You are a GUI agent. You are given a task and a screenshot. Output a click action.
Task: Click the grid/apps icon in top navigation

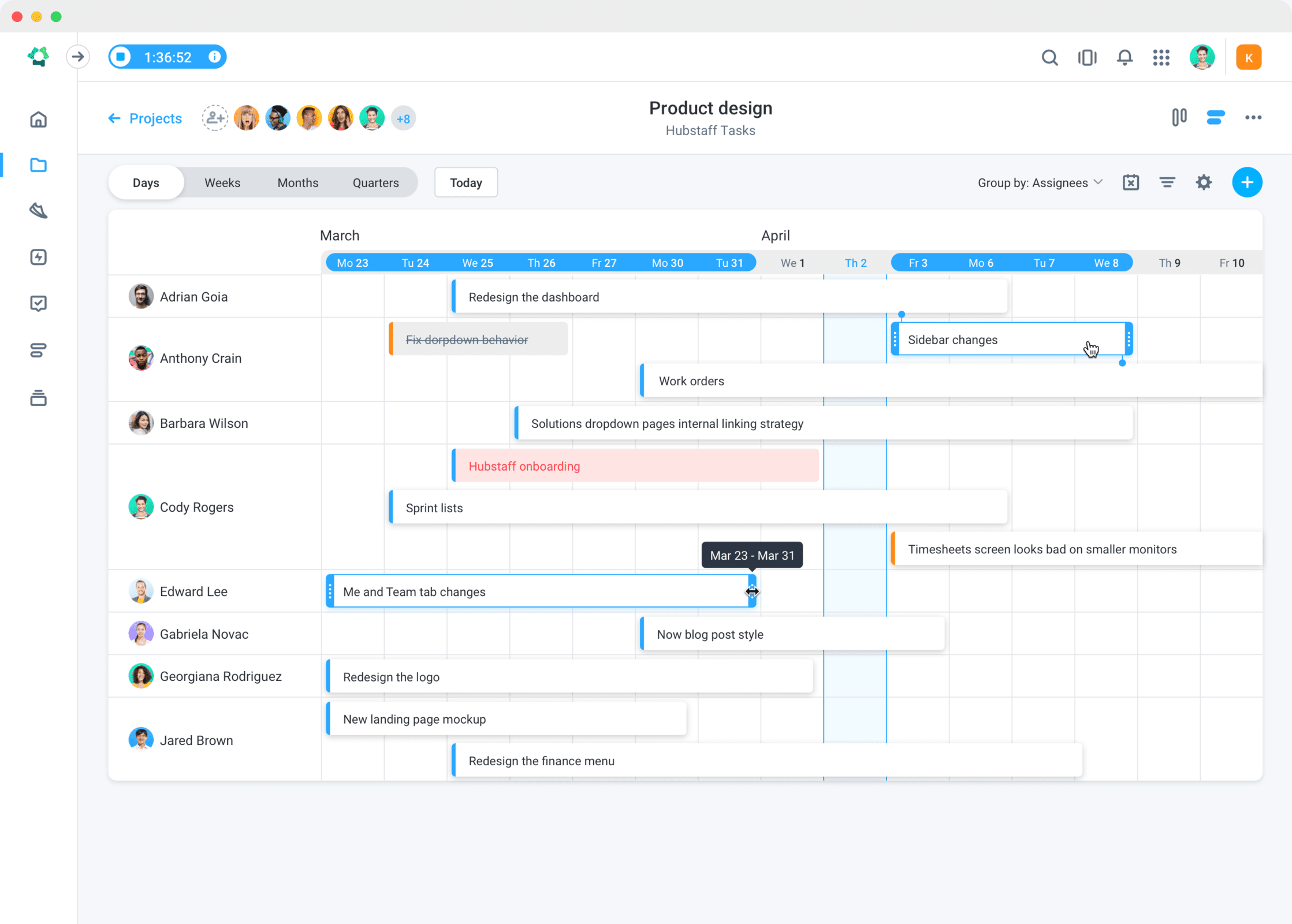pos(1162,57)
